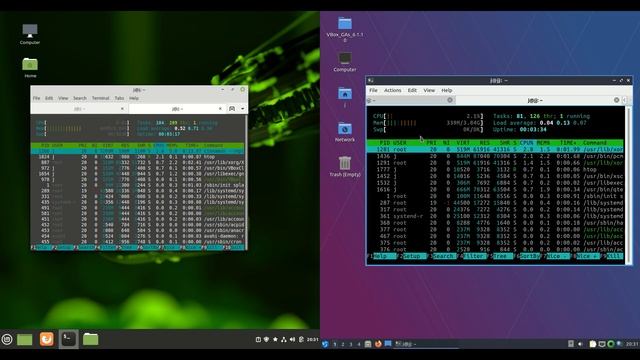The image size is (640, 360).
Task: Click new tab icon in left terminal
Action: pos(232,109)
